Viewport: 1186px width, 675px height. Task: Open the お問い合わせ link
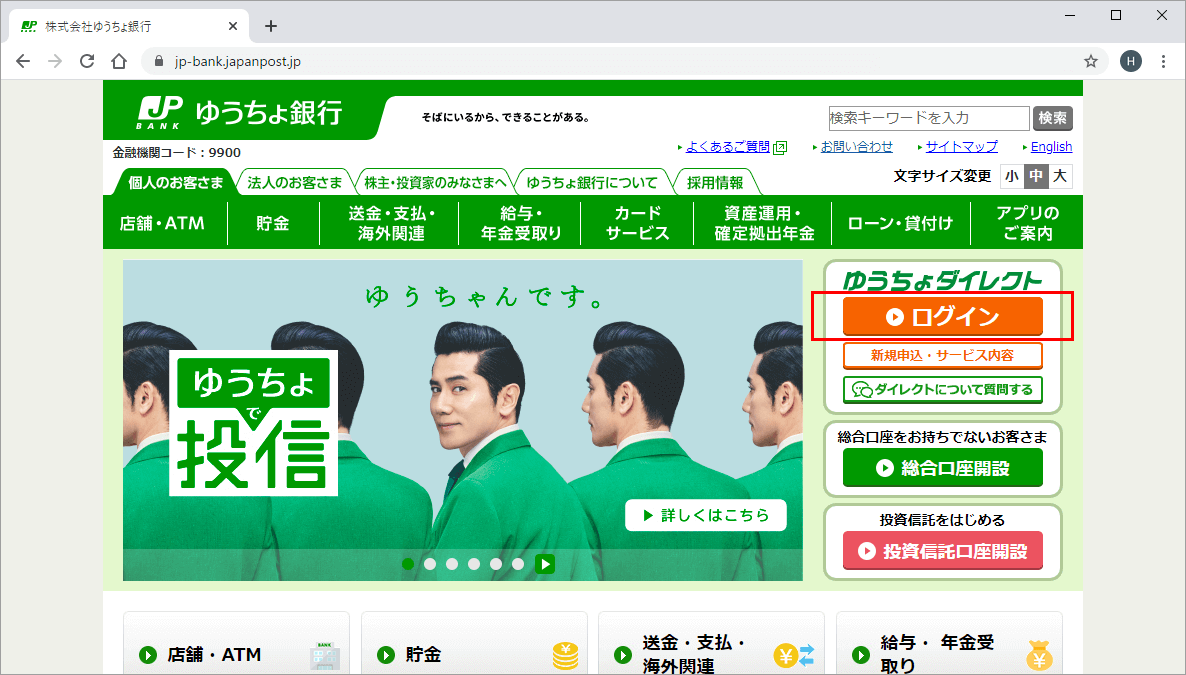click(856, 147)
